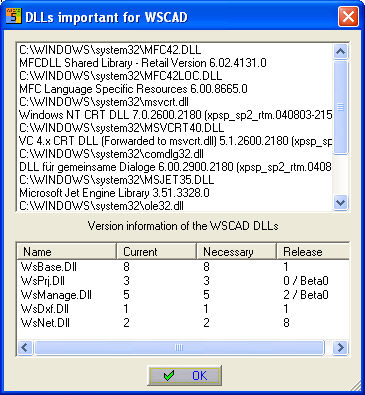
Task: Click the MFC42.DLL path line
Action: (x=110, y=50)
